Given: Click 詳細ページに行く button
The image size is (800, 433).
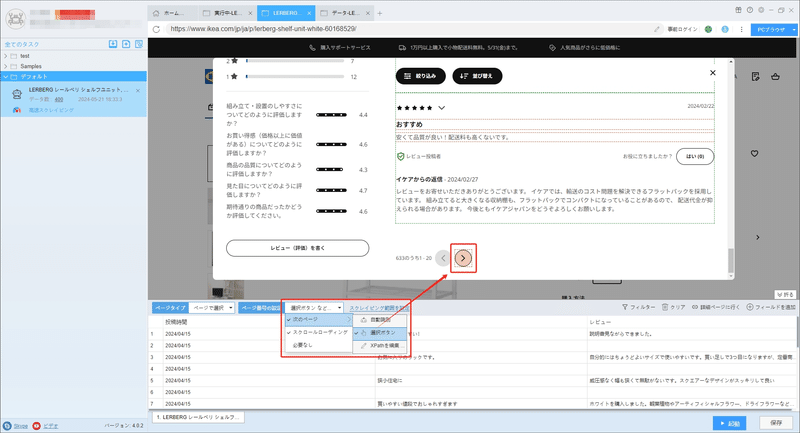Looking at the screenshot, I should pos(715,307).
